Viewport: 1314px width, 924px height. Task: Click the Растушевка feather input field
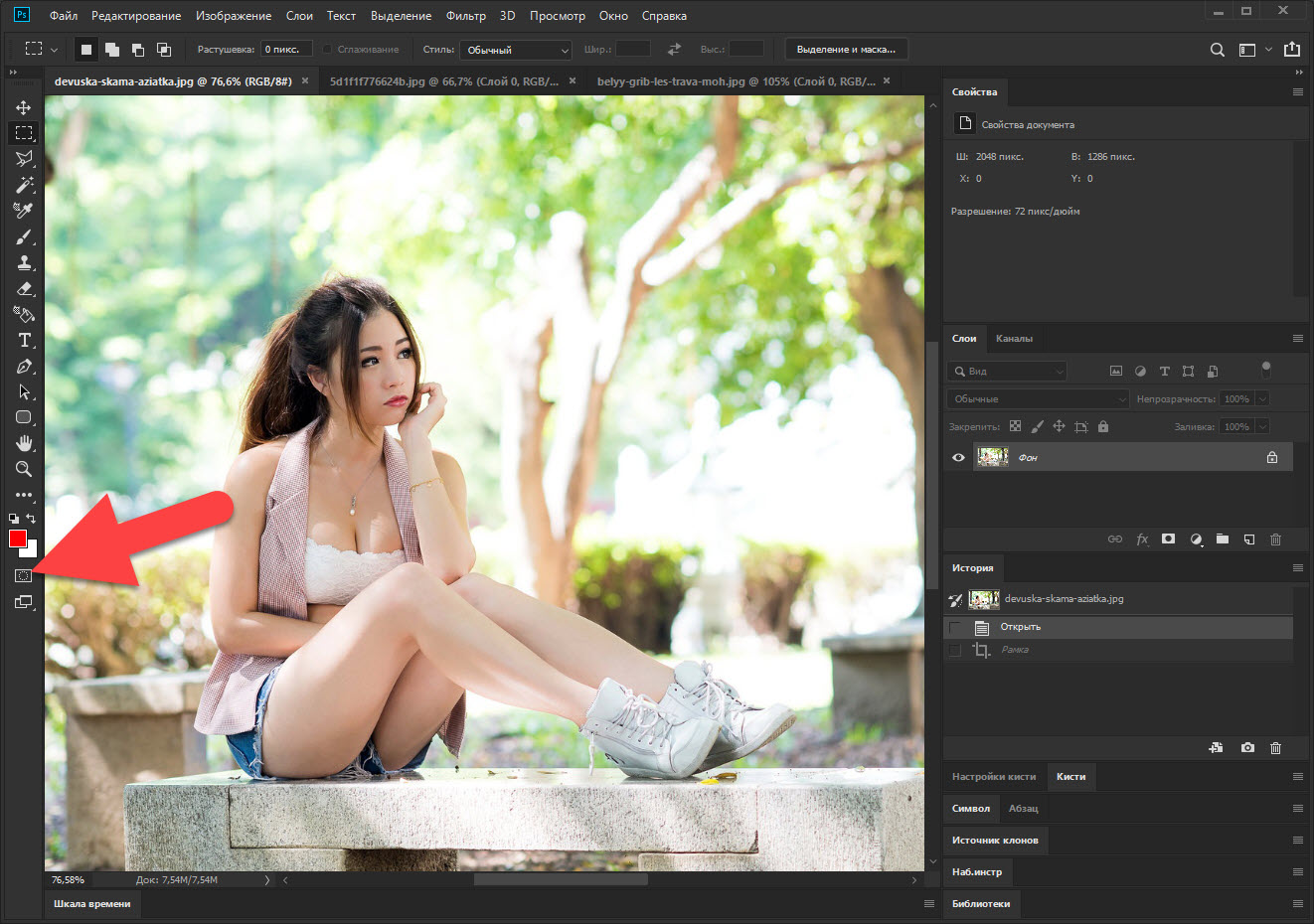pos(286,49)
